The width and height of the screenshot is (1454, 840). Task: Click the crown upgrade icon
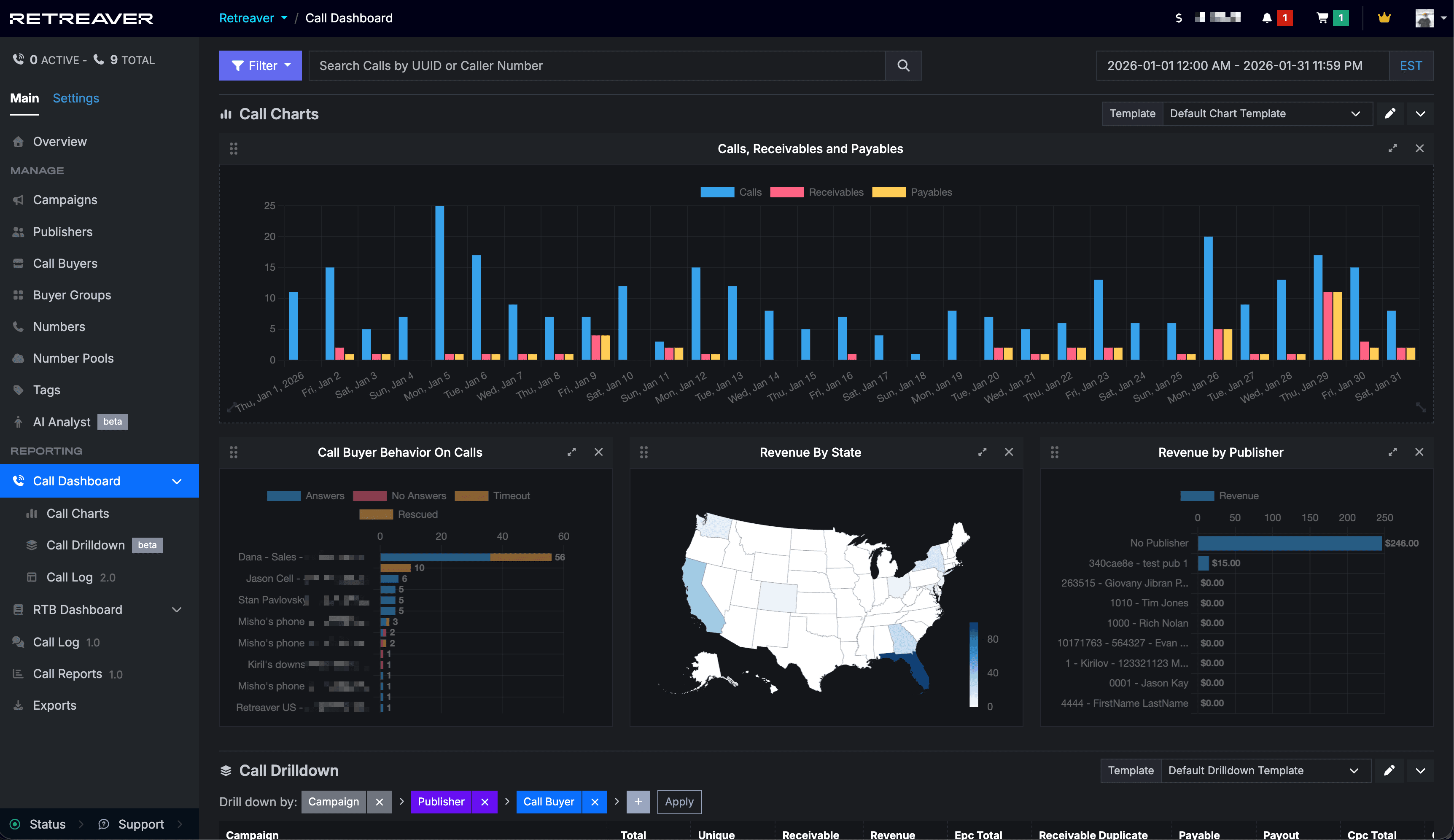[x=1384, y=18]
